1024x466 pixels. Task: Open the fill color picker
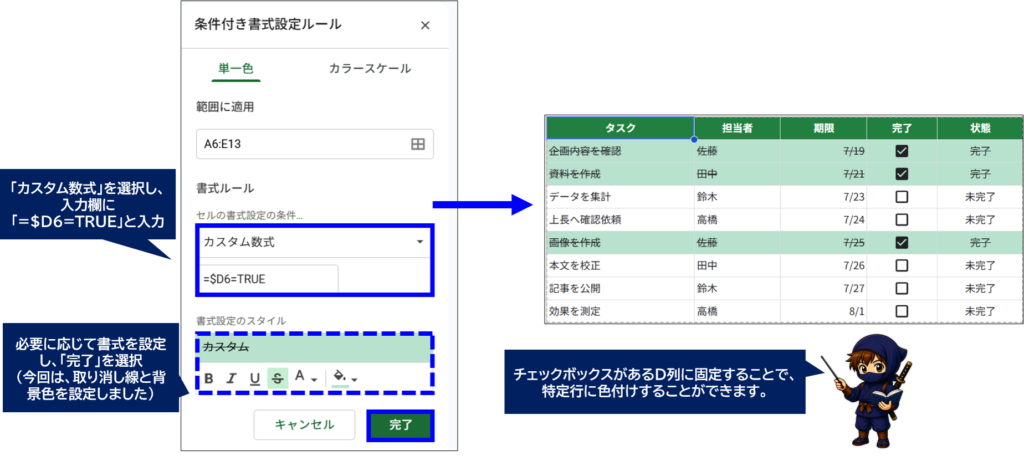pyautogui.click(x=340, y=377)
